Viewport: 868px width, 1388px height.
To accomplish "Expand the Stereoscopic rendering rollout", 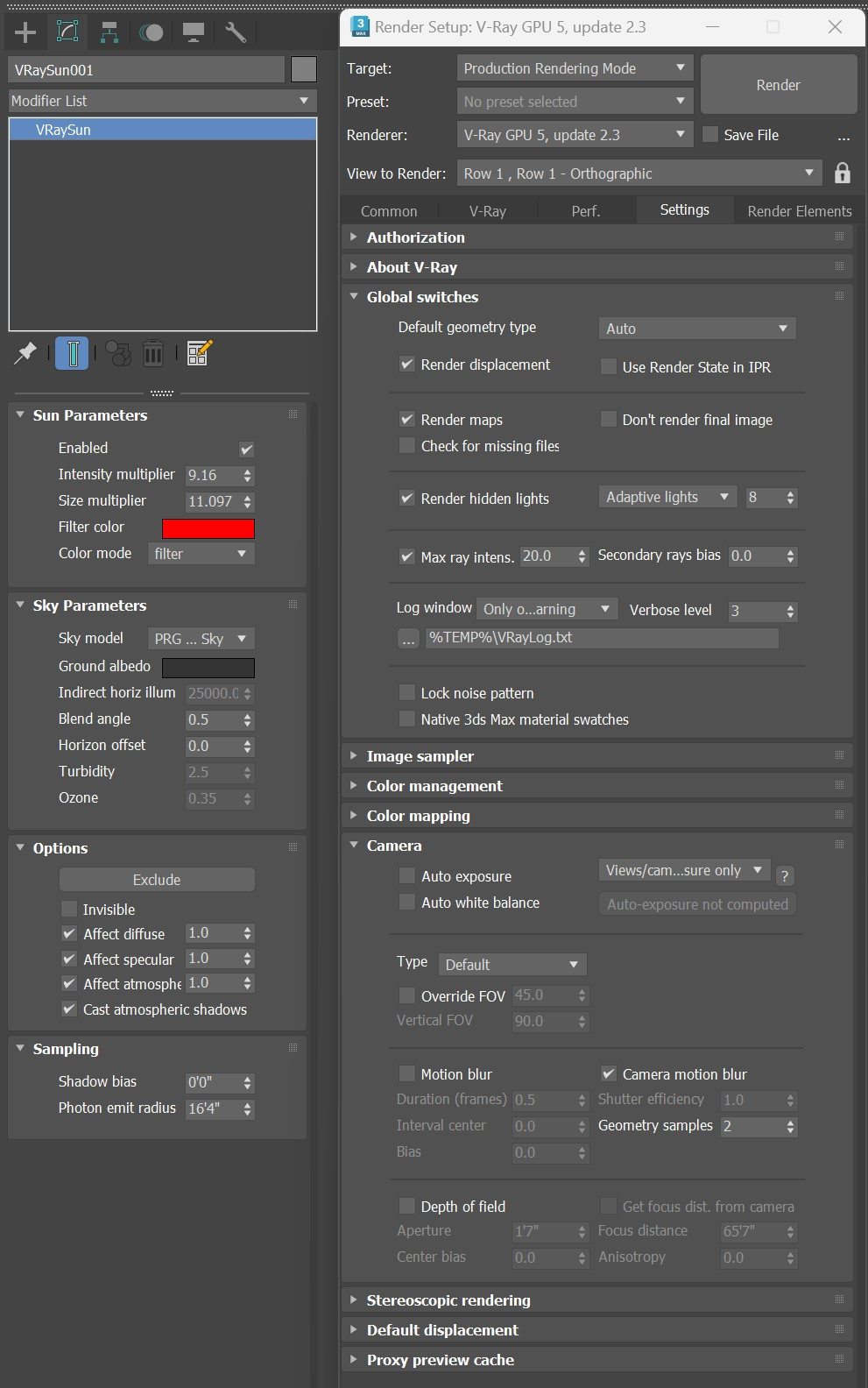I will coord(596,1300).
